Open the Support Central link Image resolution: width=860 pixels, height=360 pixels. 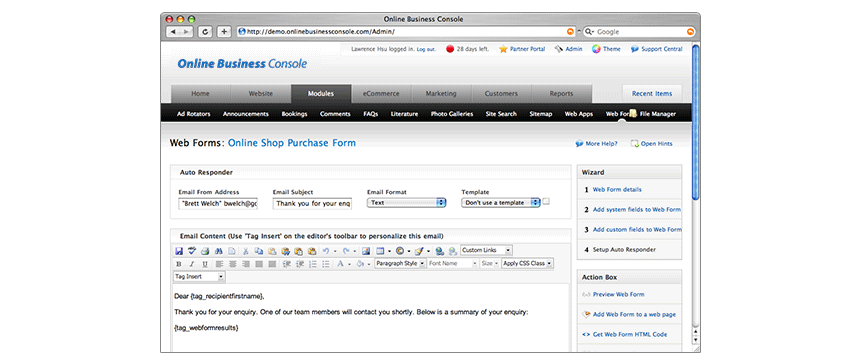(x=657, y=49)
